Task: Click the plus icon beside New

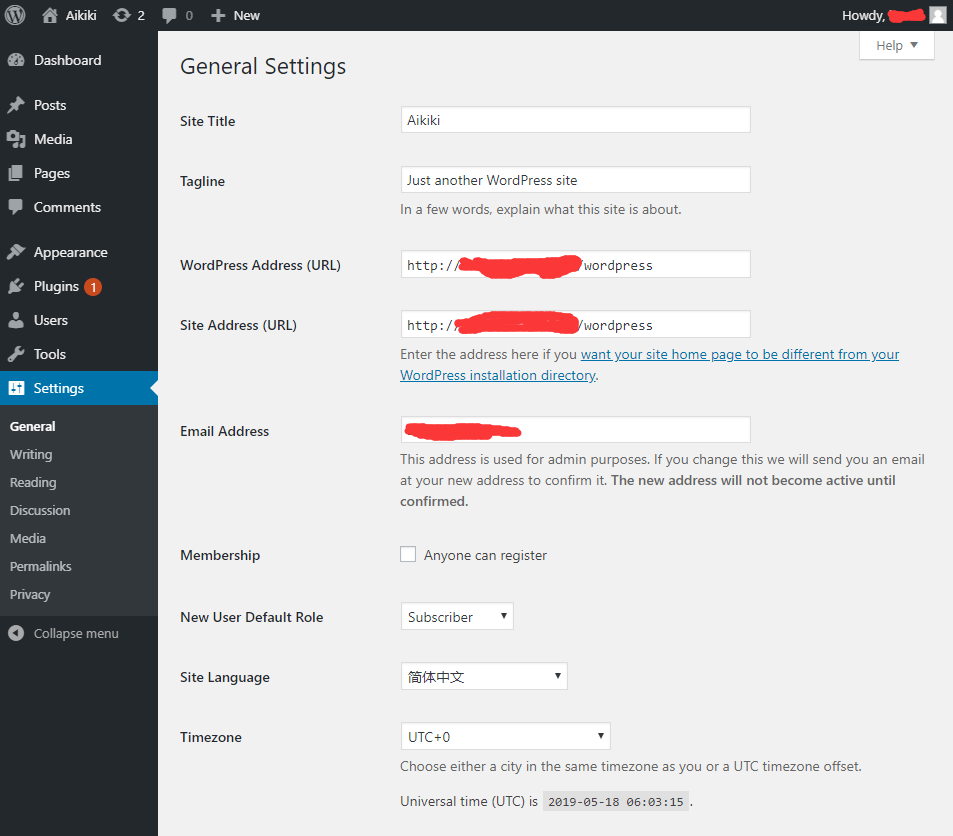Action: coord(218,16)
